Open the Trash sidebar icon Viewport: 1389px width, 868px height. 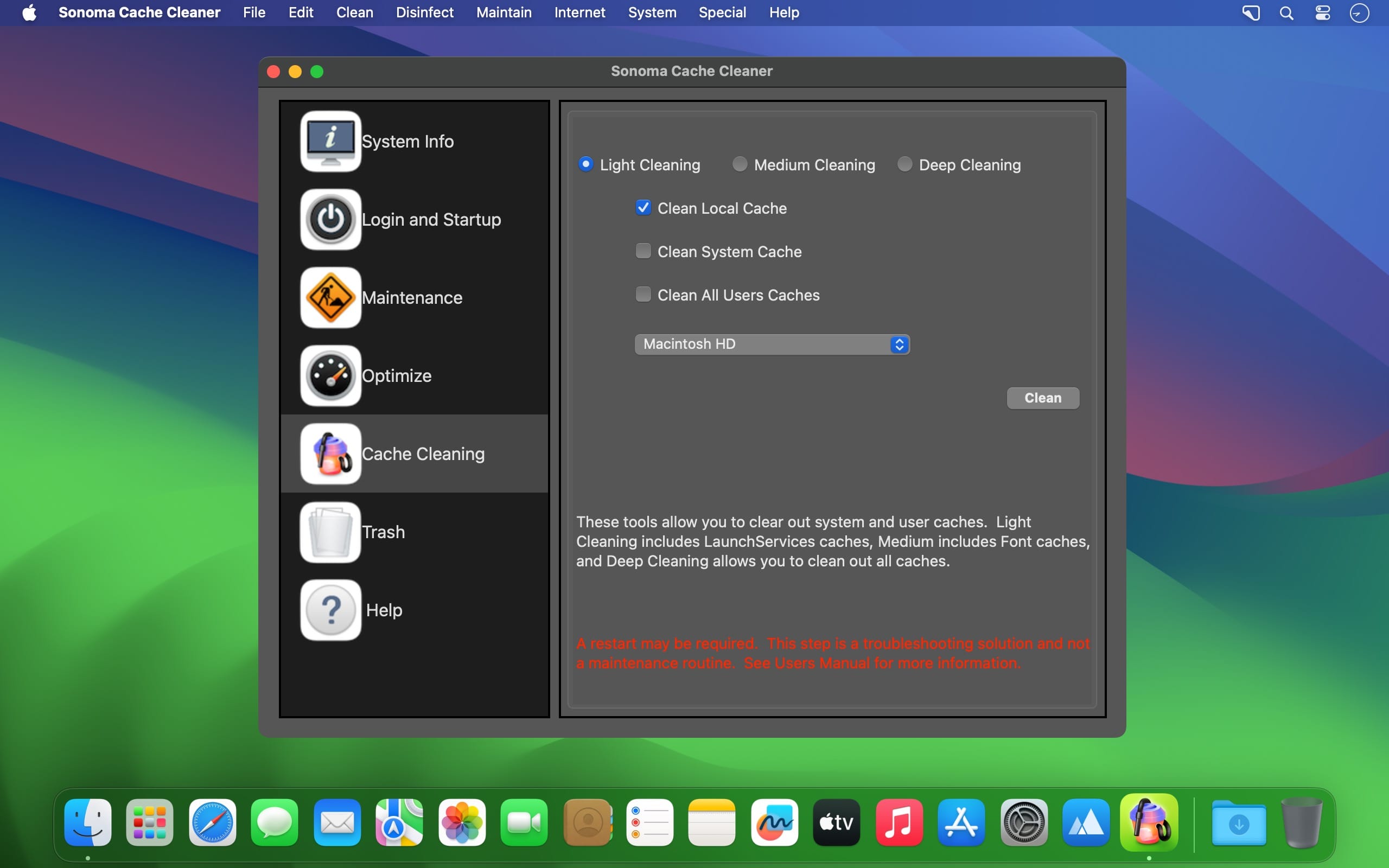click(330, 532)
